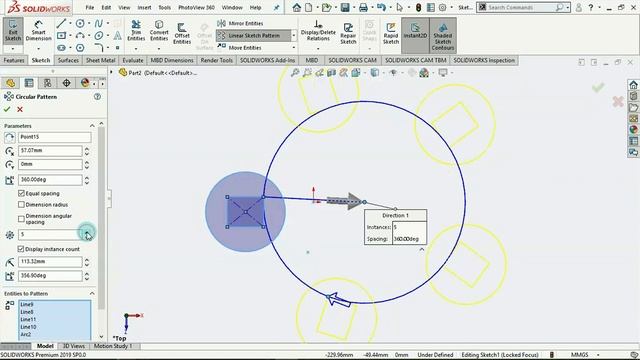Switch to the SOLIDWORKS CAM tab

click(352, 60)
